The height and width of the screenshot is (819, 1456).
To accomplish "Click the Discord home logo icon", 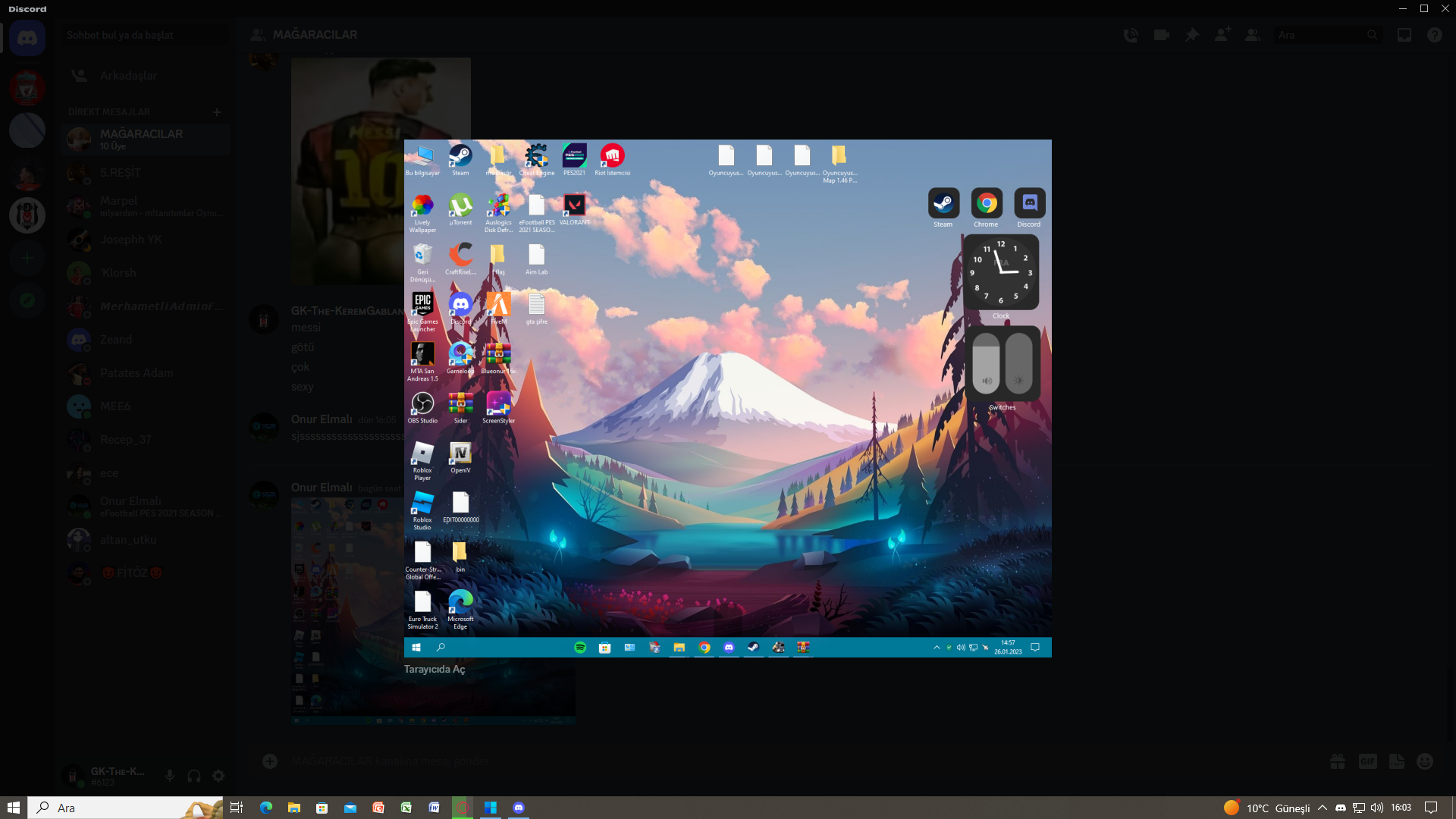I will pos(27,38).
